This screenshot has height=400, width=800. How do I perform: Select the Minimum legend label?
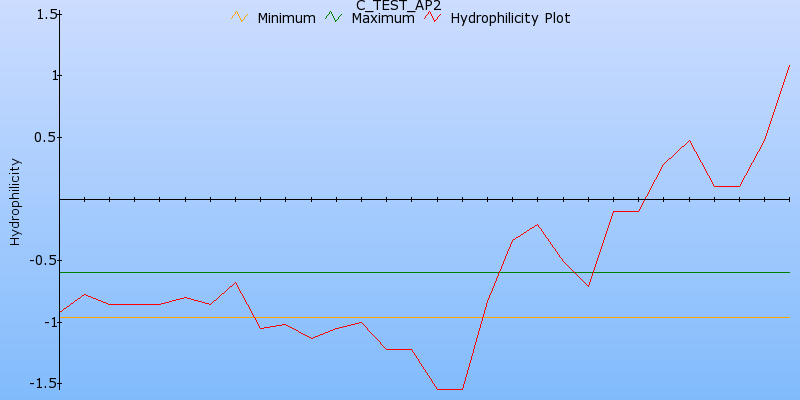coord(286,18)
